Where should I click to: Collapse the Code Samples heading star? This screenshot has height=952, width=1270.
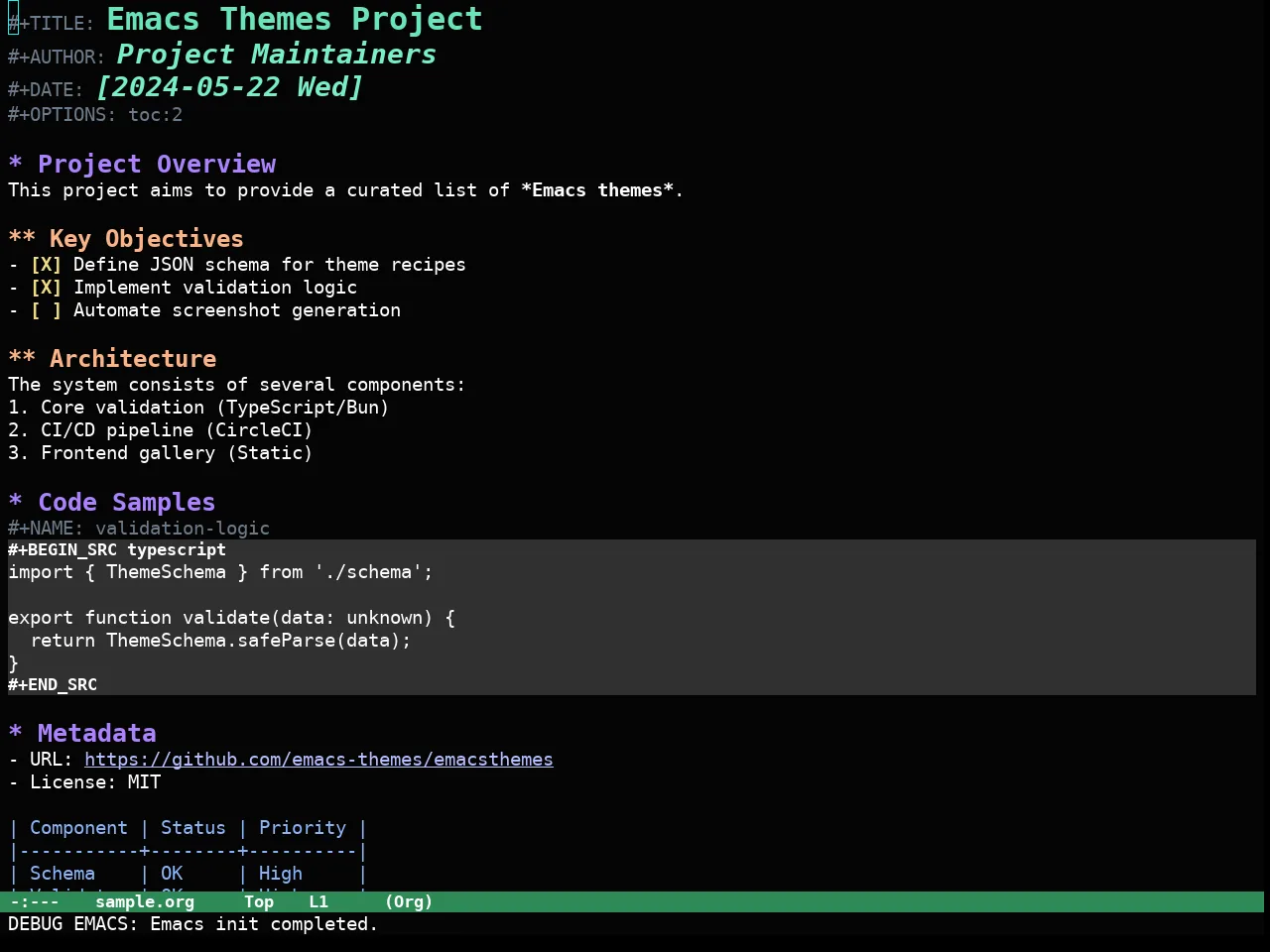pos(15,503)
